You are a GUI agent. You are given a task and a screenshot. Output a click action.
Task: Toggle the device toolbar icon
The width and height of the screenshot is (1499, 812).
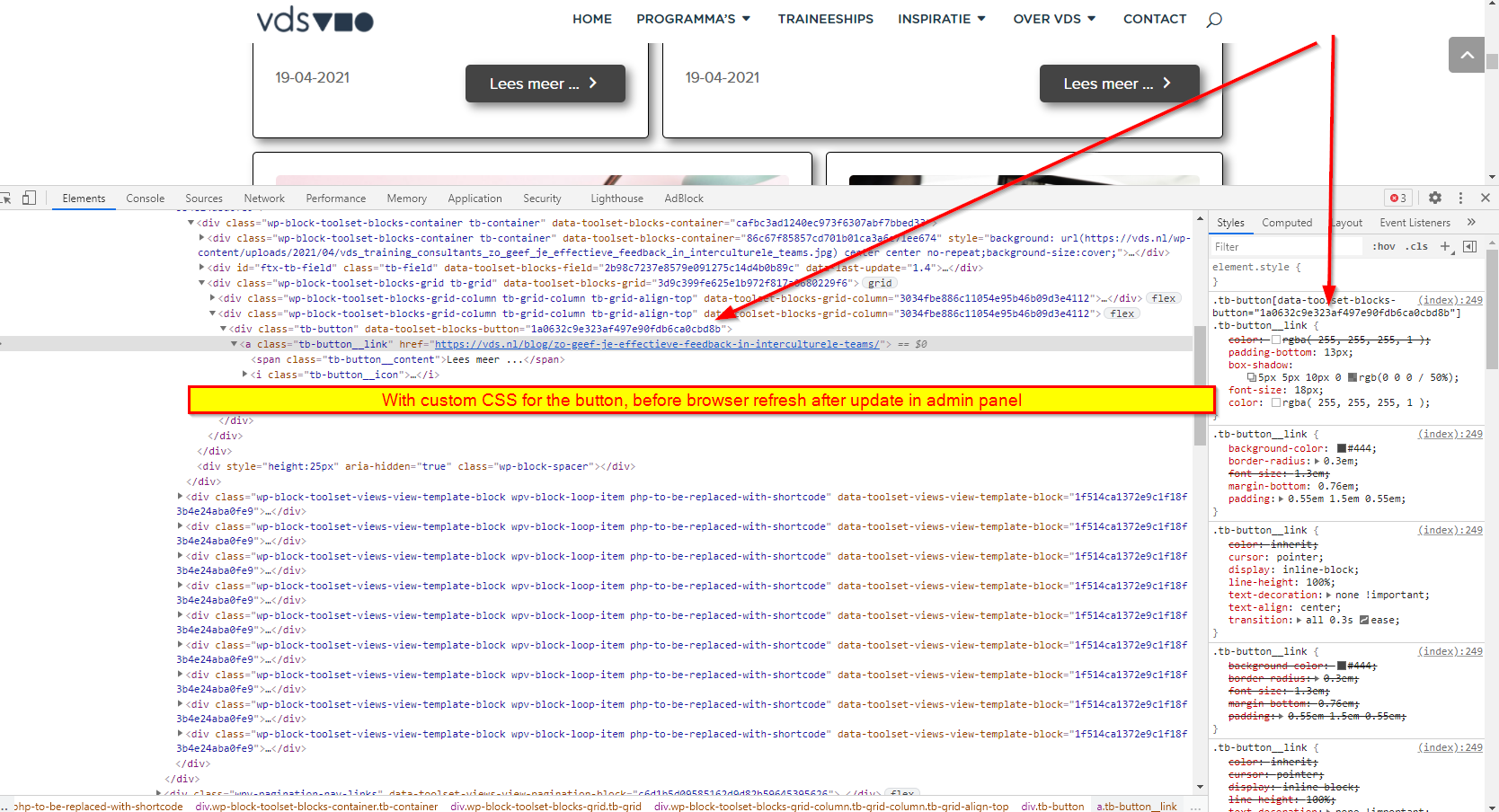pos(30,198)
